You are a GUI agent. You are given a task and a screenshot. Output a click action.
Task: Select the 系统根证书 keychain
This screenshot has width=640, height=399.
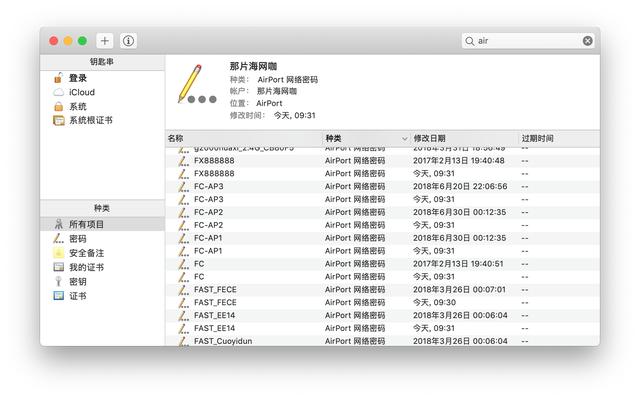tap(102, 120)
